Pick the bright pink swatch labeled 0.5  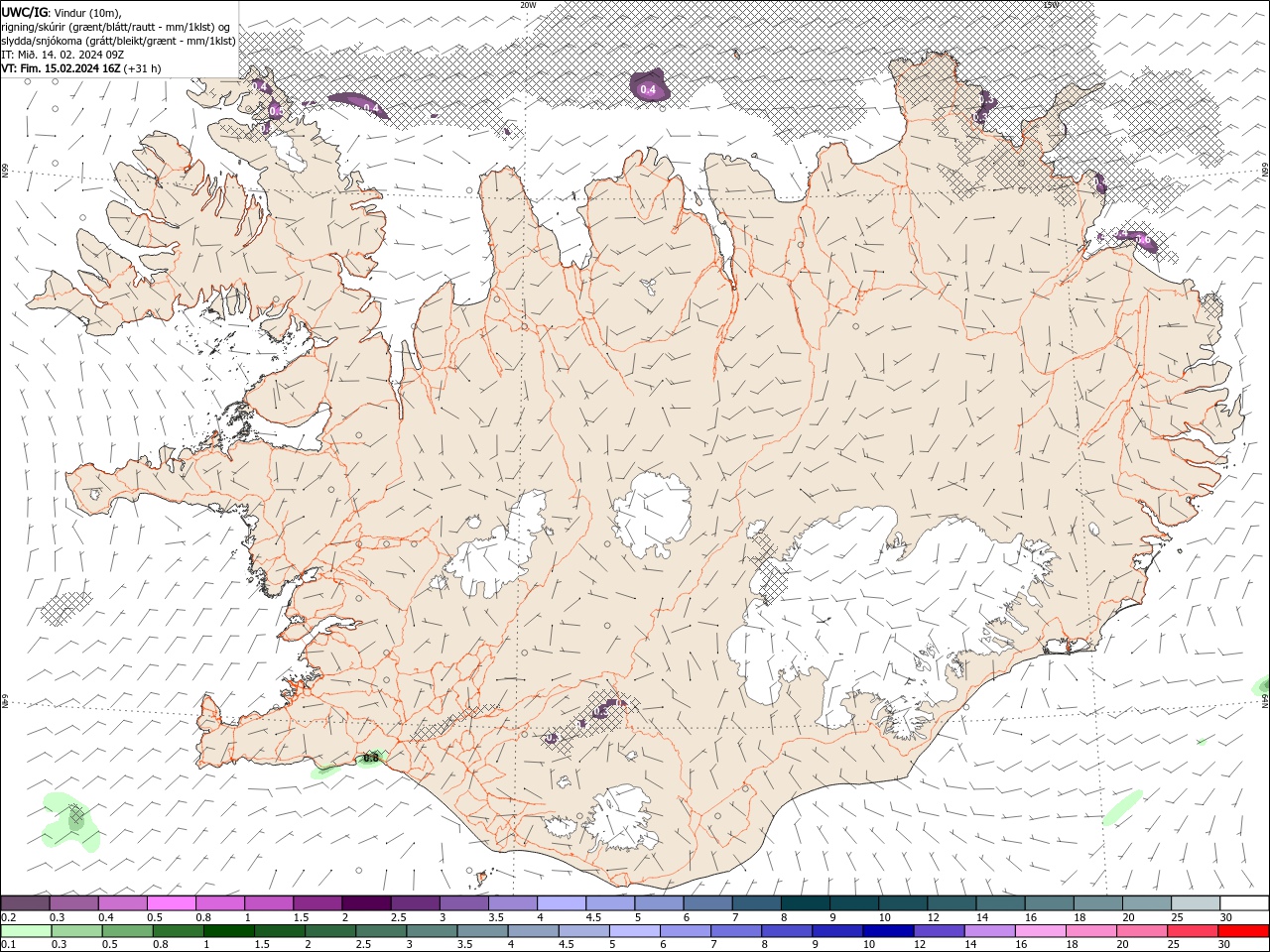pyautogui.click(x=172, y=903)
